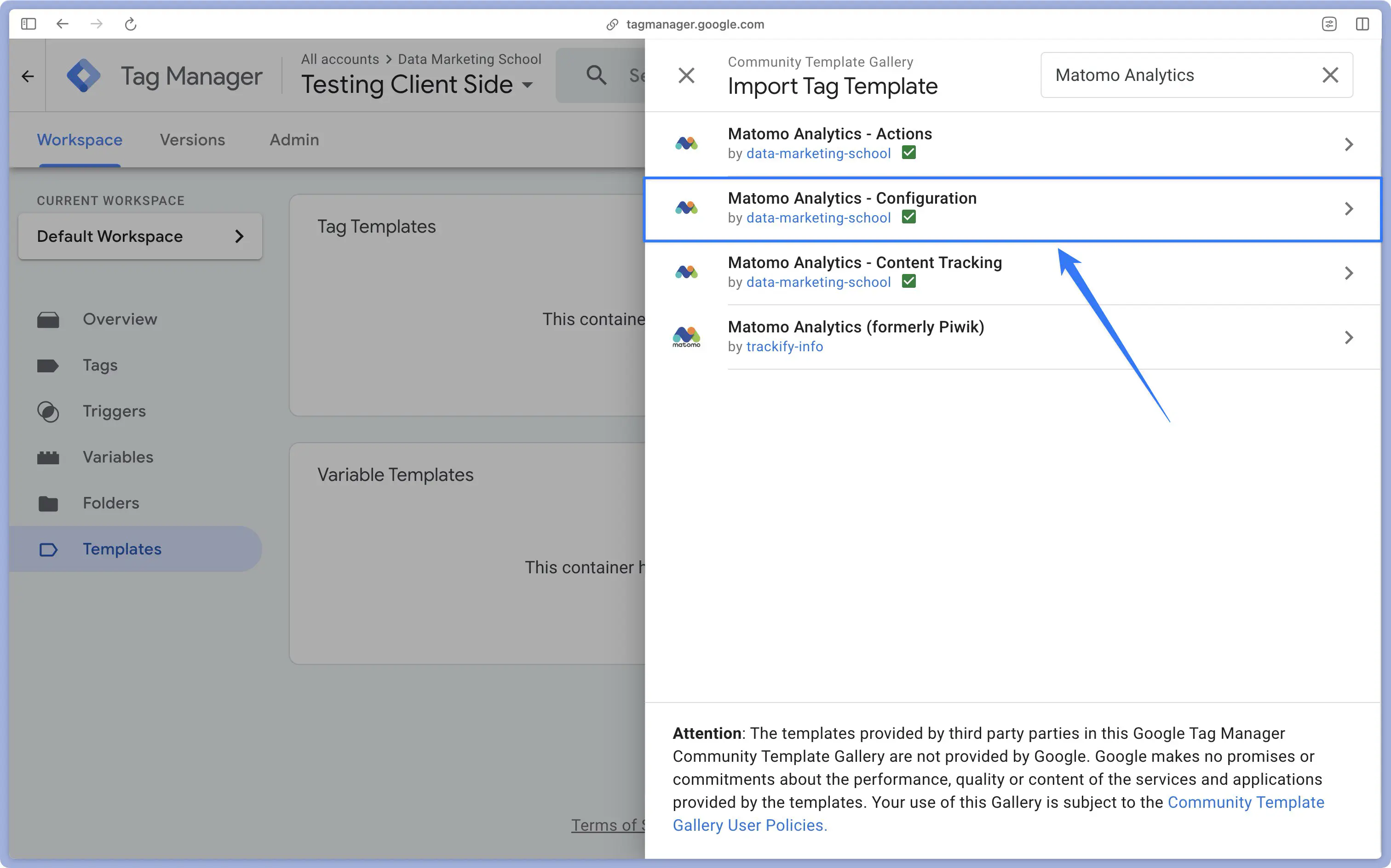Reload the page with refresh icon
This screenshot has width=1391, height=868.
pyautogui.click(x=130, y=23)
